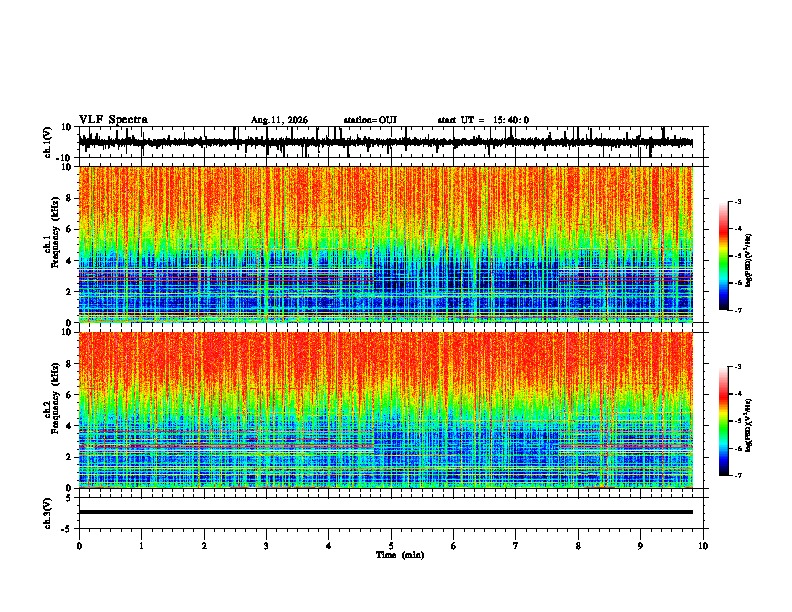Click the "-3" tick on ch.1 color bar
The height and width of the screenshot is (612, 792).
pyautogui.click(x=738, y=202)
